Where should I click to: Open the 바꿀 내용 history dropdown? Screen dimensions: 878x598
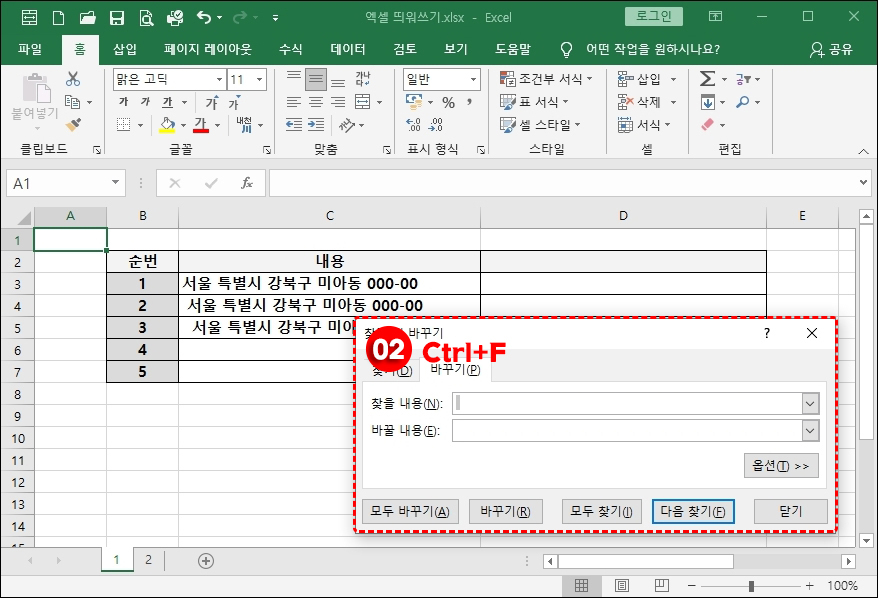click(x=810, y=431)
